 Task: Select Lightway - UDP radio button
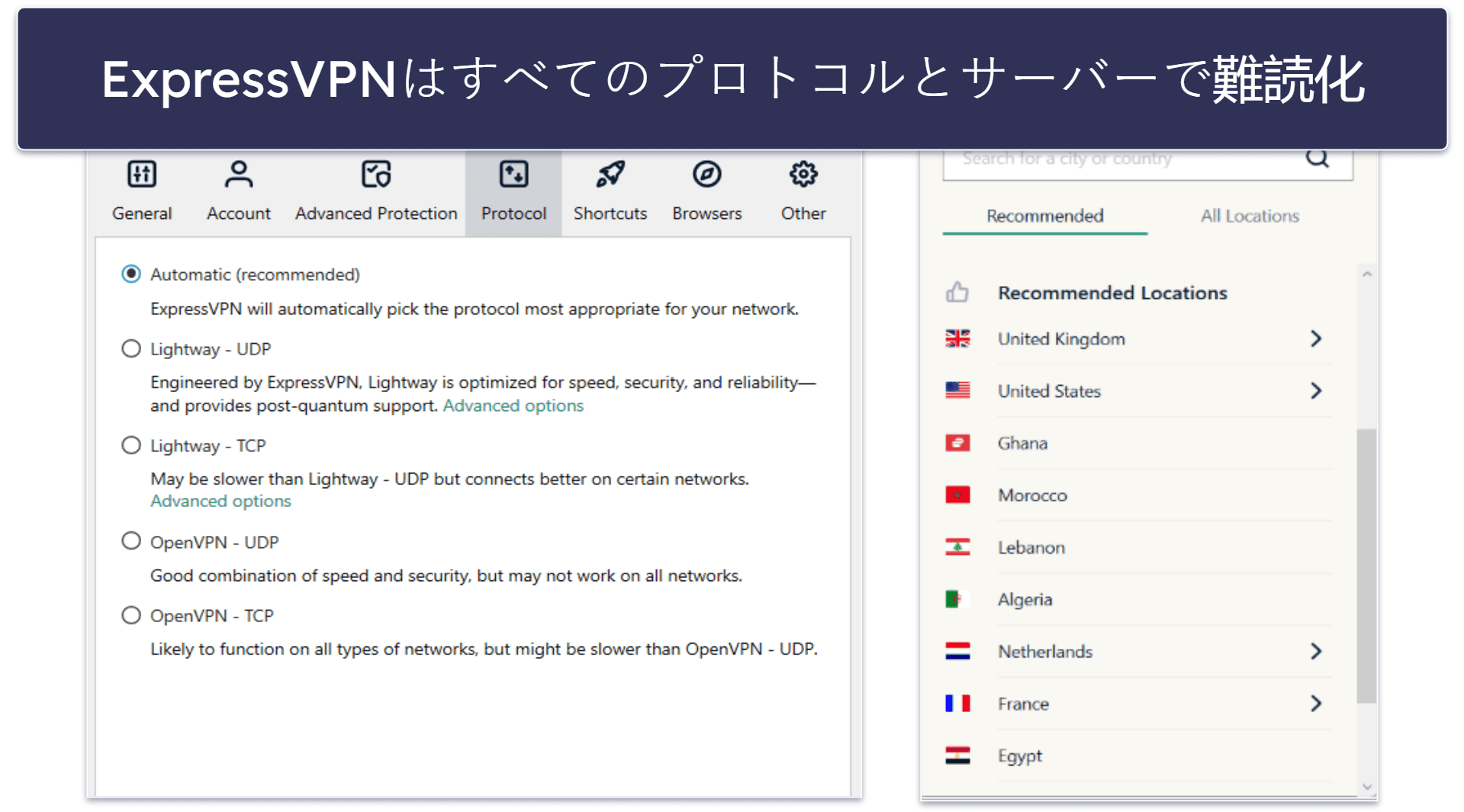tap(131, 348)
